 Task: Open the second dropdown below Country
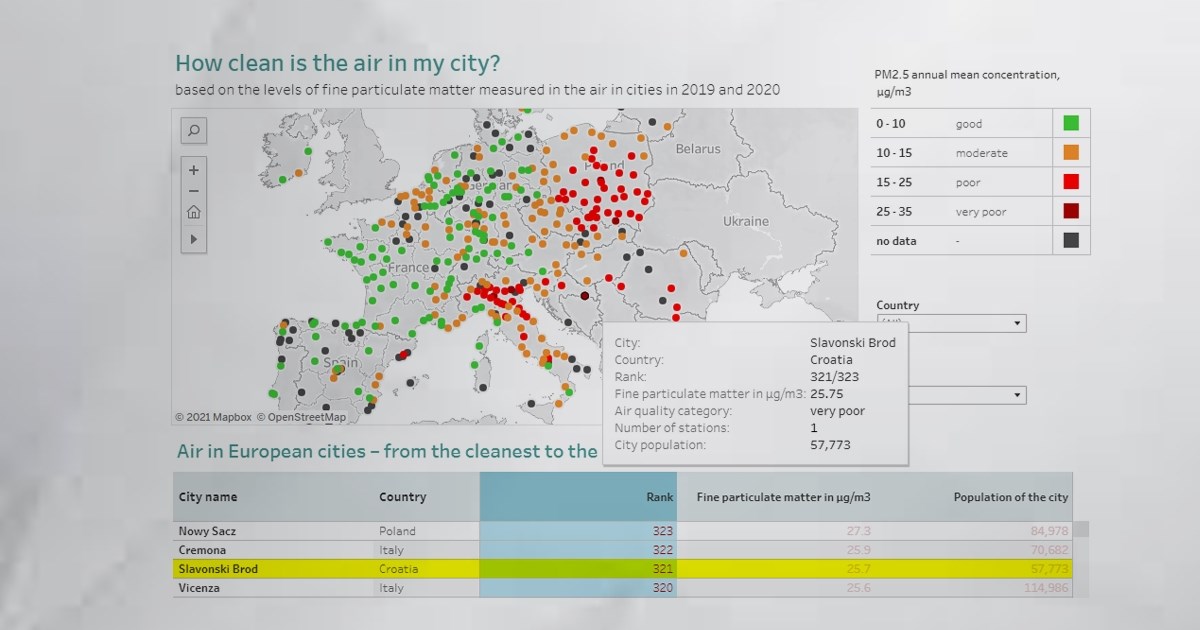(1017, 396)
